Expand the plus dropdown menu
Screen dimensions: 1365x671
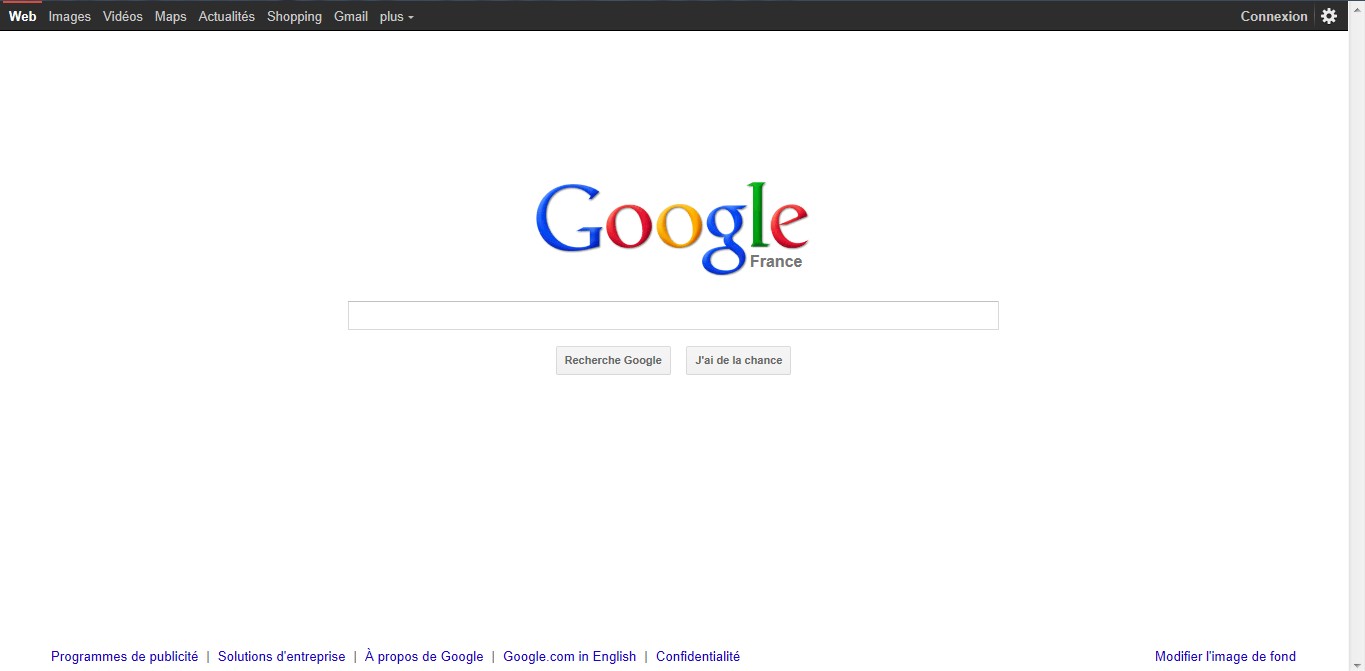(397, 16)
